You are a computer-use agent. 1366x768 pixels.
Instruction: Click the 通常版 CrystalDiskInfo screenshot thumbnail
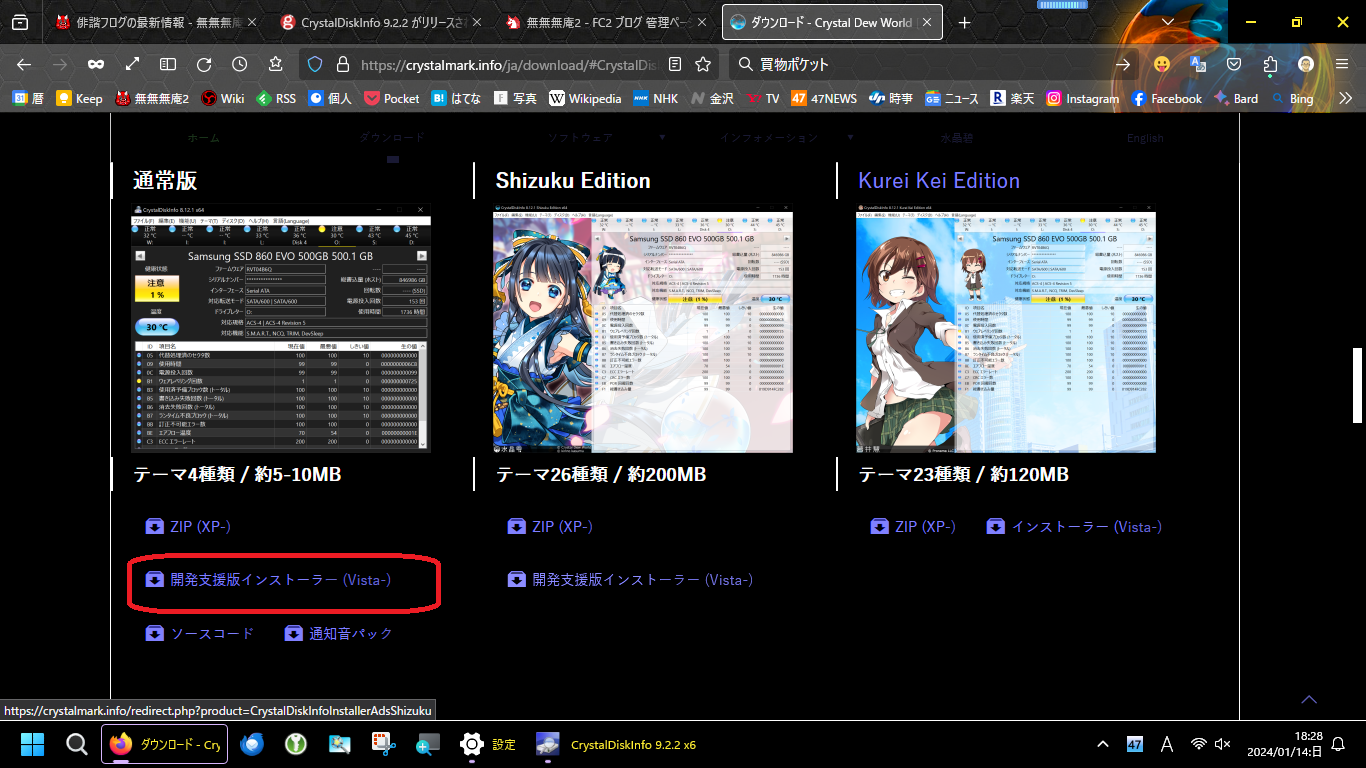(281, 329)
